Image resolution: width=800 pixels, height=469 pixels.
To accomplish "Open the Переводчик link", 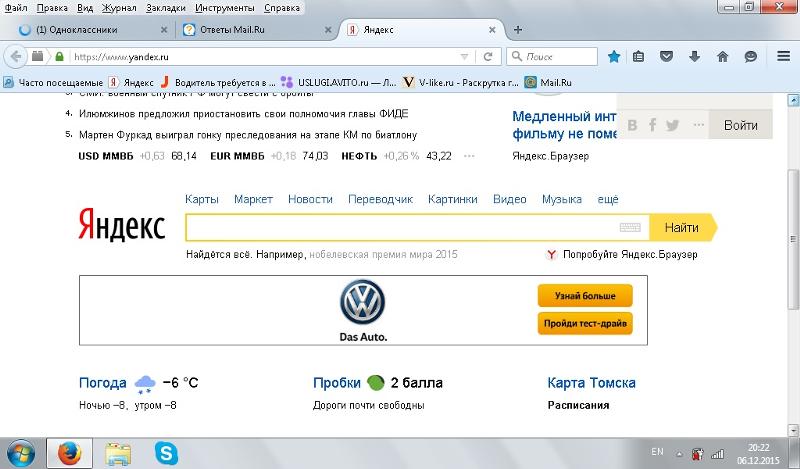I will click(380, 199).
